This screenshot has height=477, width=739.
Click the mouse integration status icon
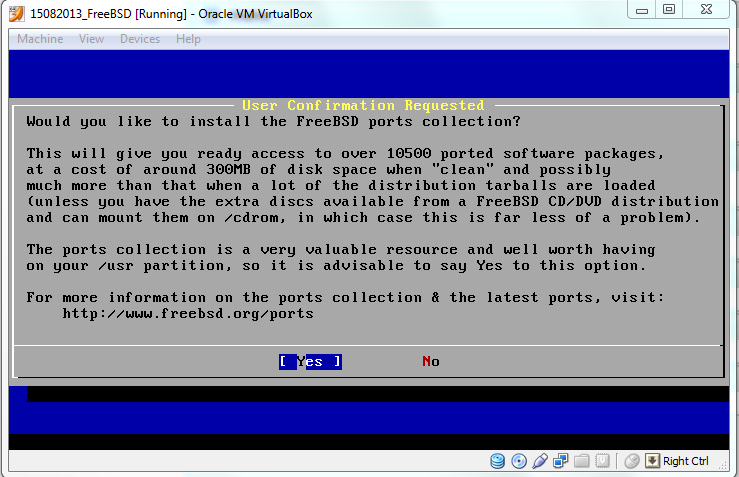click(x=631, y=461)
